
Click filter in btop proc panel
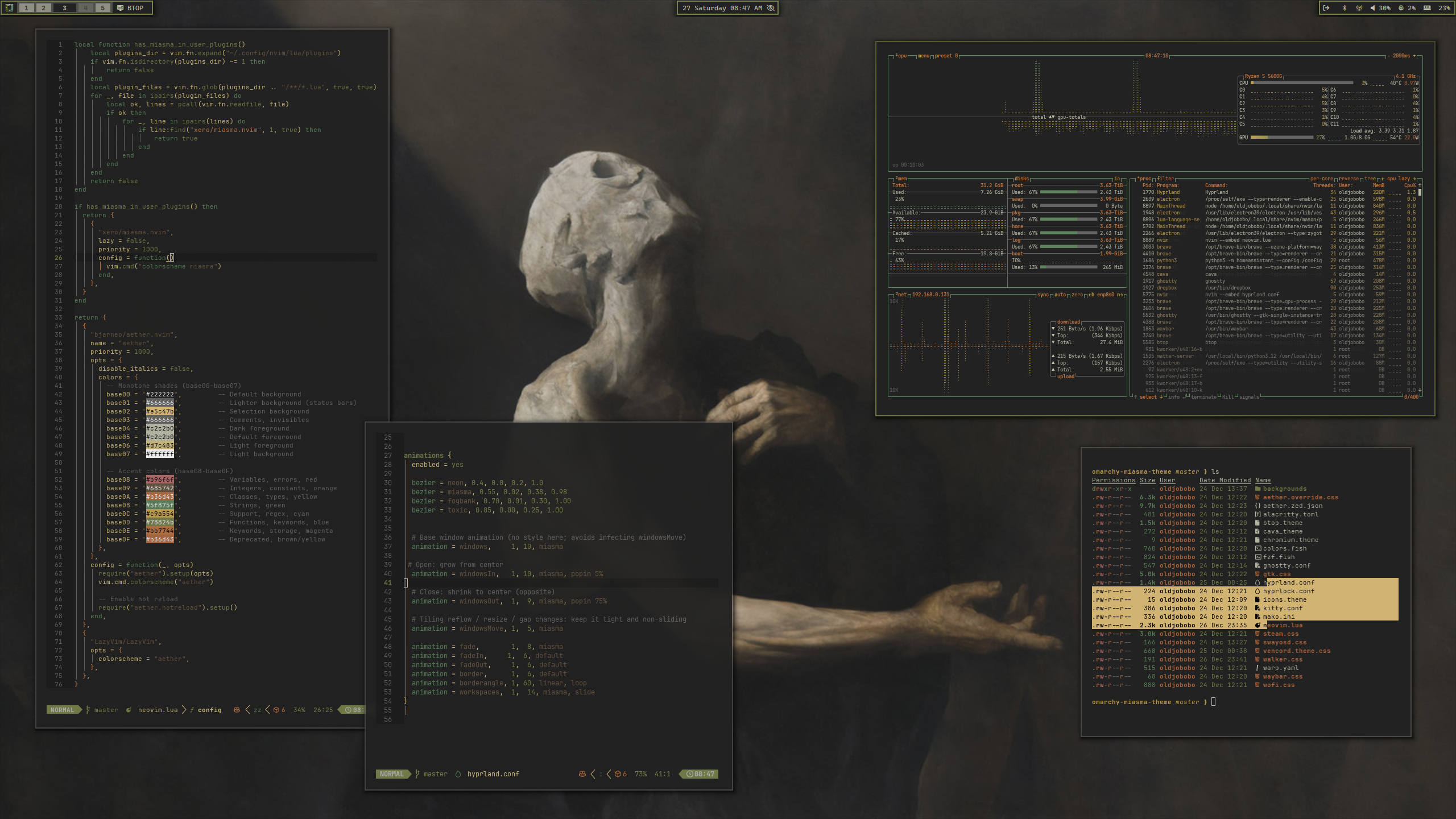click(1165, 179)
